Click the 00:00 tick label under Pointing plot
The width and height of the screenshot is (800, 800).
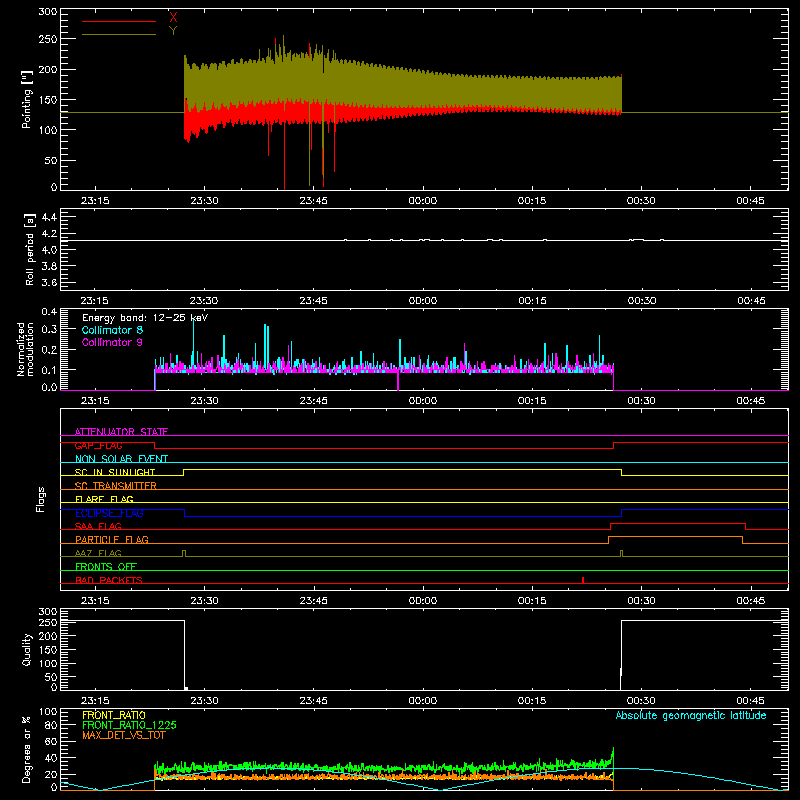423,201
